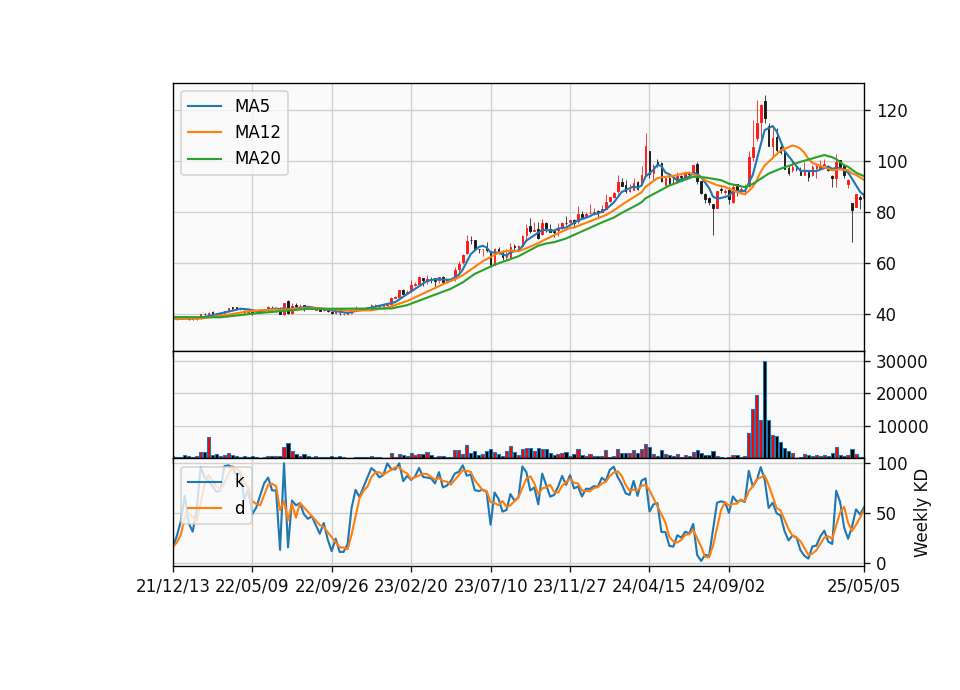Click the 60 price axis label

887,264
